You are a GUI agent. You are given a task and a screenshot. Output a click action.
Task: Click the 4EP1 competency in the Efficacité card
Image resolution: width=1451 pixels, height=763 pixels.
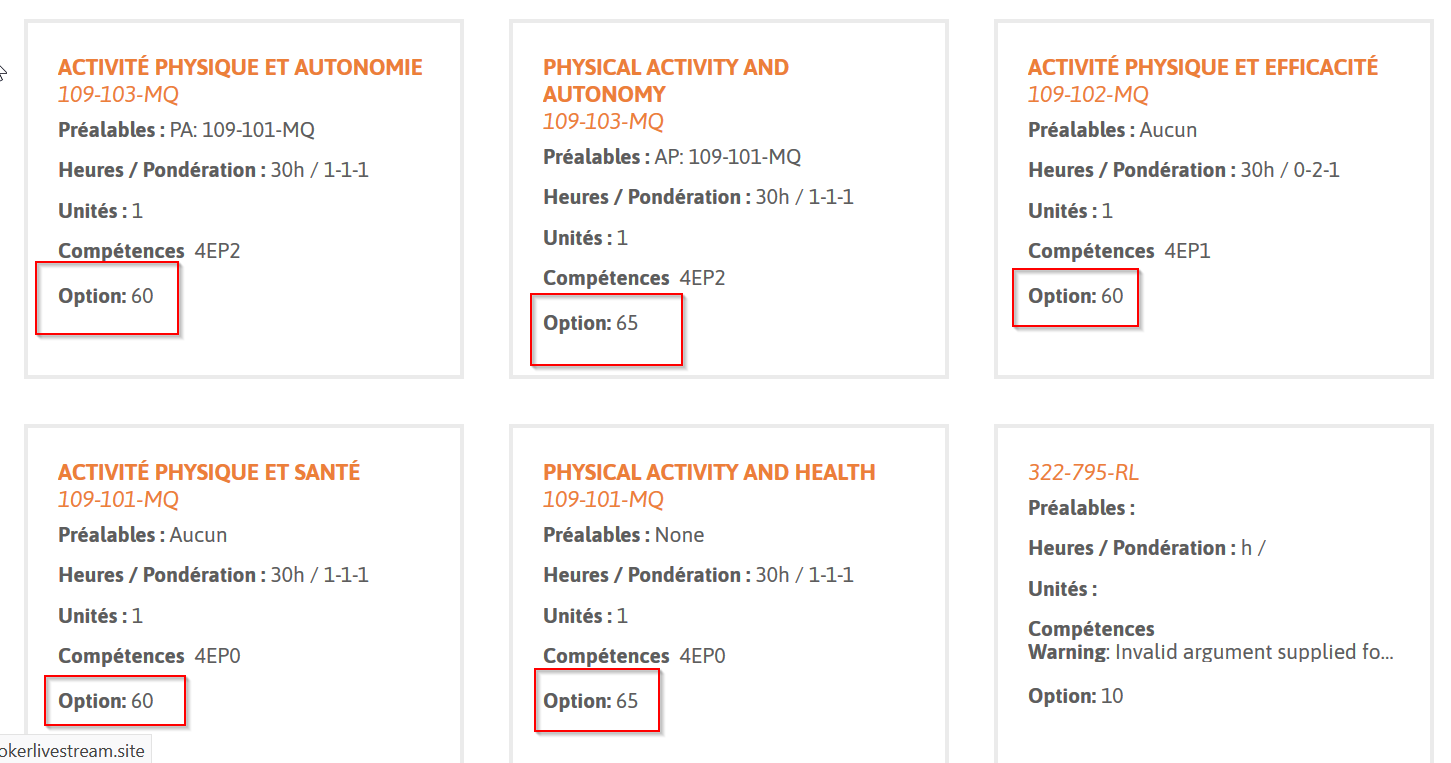(1187, 252)
